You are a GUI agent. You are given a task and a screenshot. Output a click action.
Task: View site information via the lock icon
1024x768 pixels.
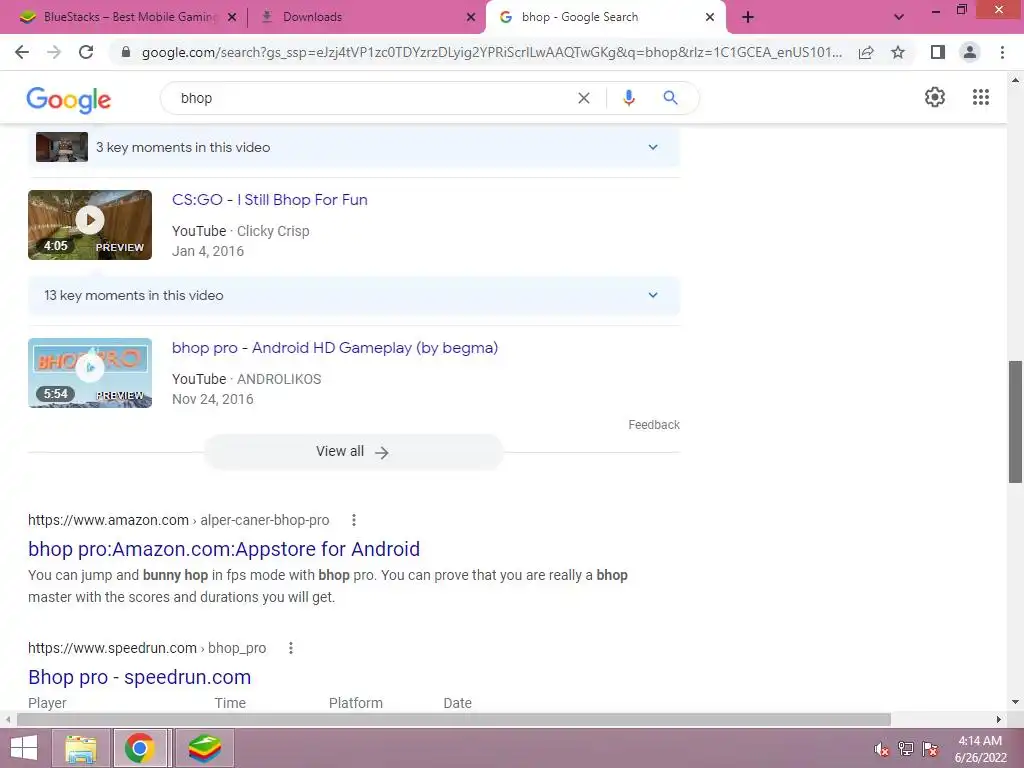click(126, 52)
